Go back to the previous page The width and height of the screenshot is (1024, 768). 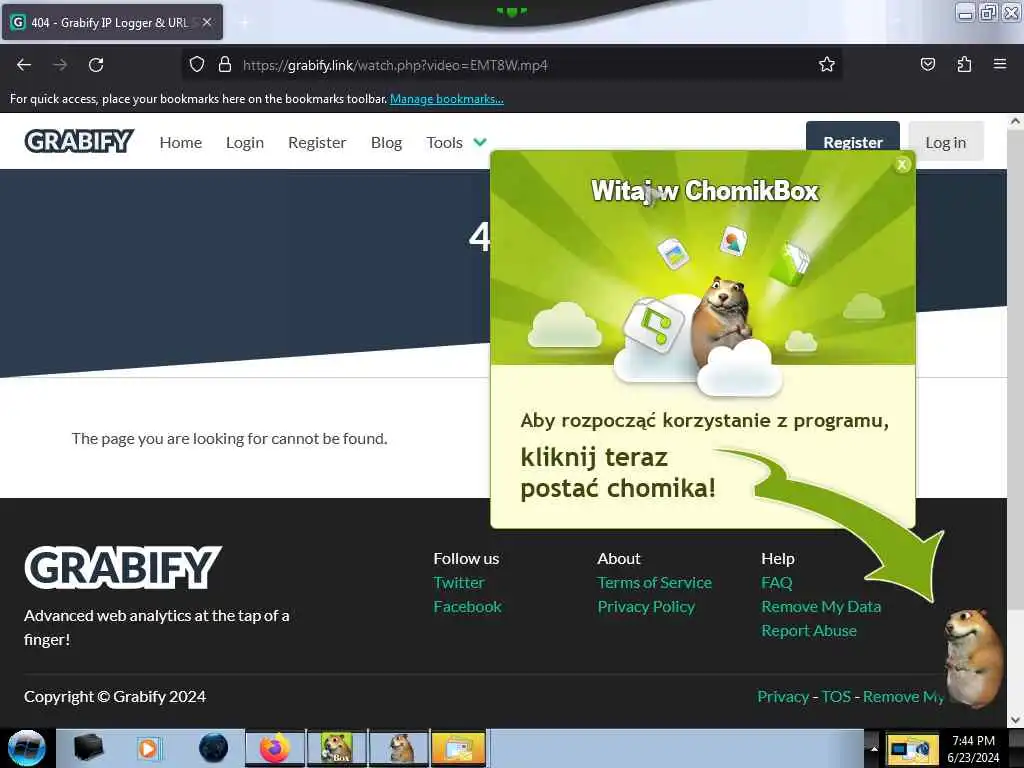pyautogui.click(x=24, y=65)
